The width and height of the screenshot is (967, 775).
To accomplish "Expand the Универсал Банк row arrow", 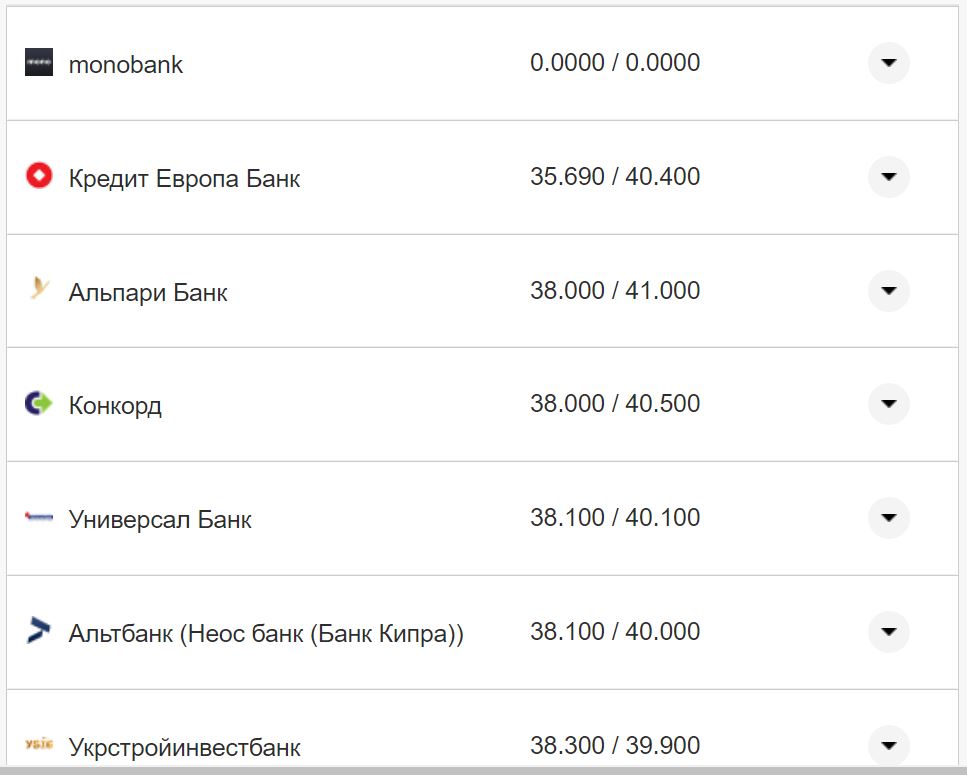I will point(888,518).
